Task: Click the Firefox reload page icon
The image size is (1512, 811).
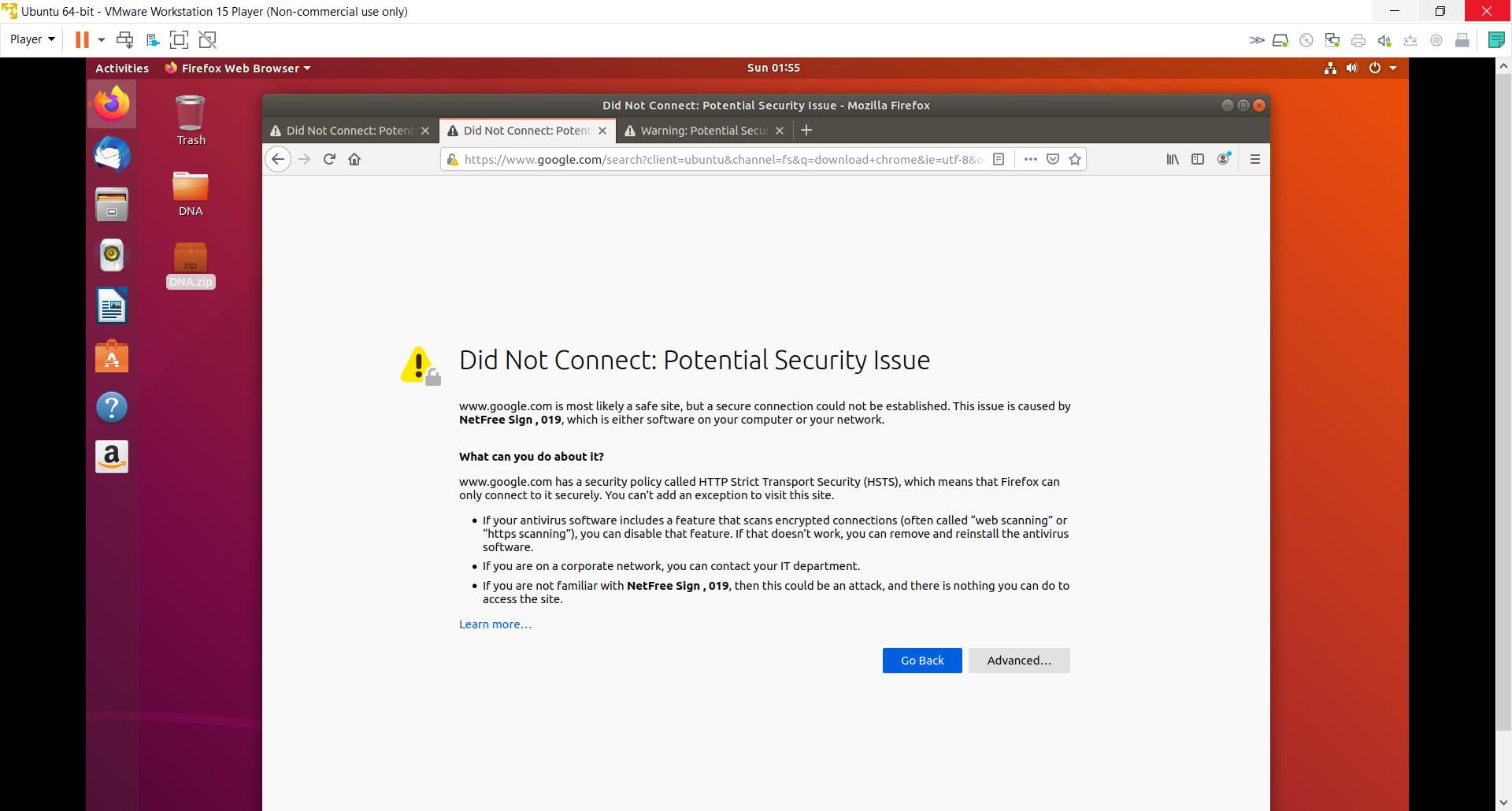Action: pos(329,159)
